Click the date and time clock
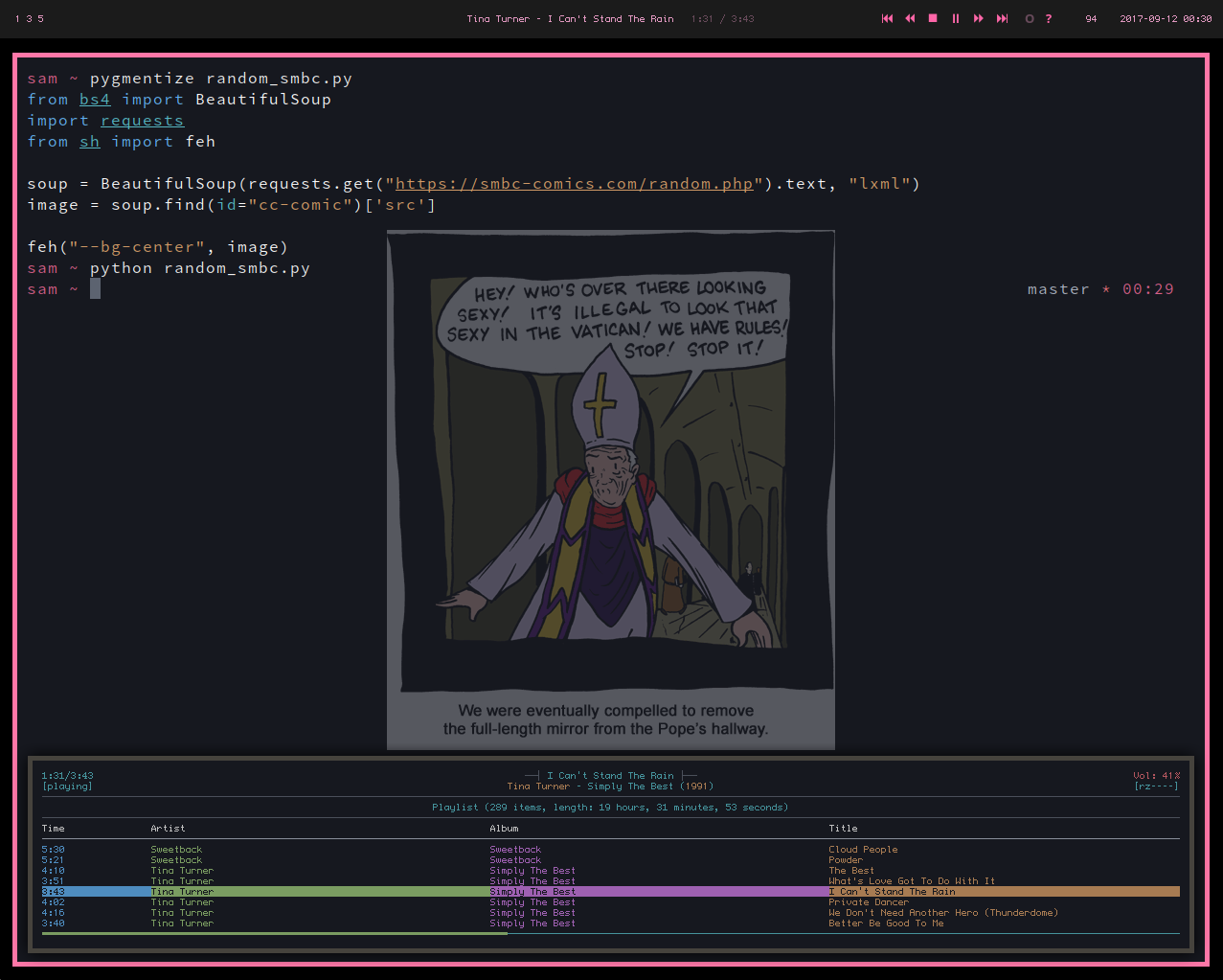Image resolution: width=1223 pixels, height=980 pixels. tap(1166, 18)
